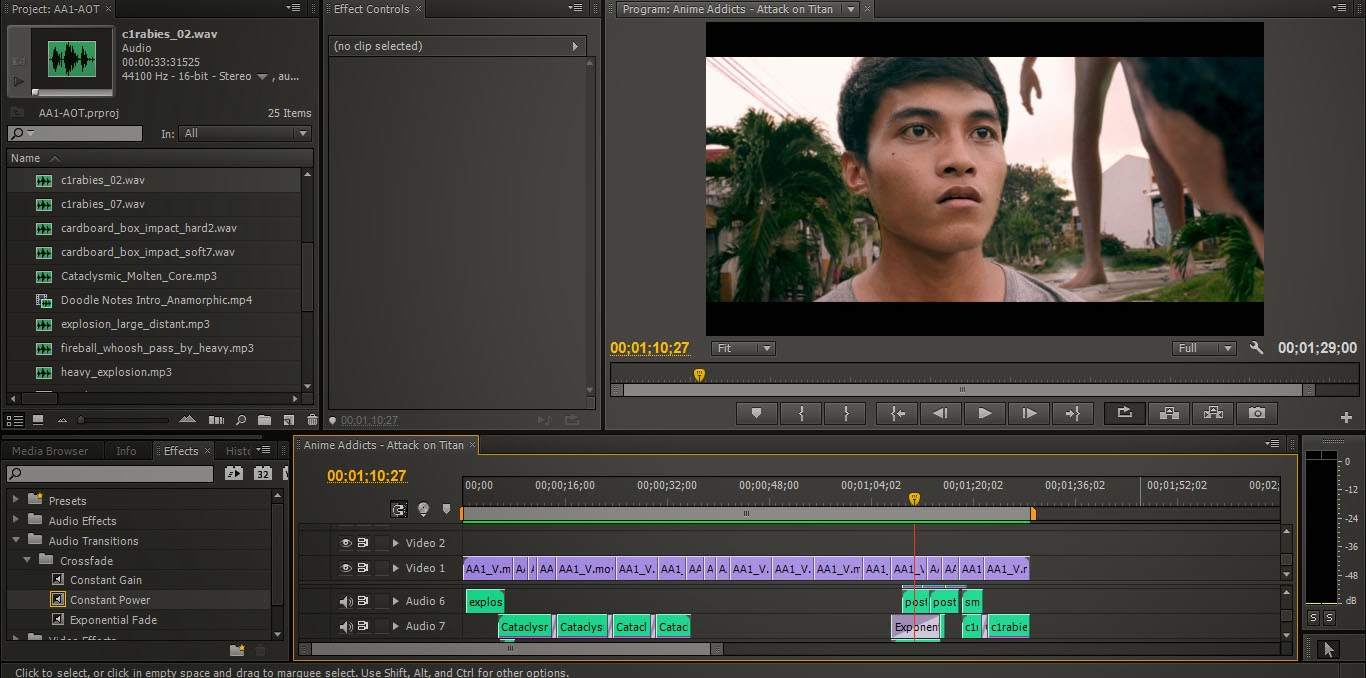Open the Project panel In: All dropdown
The image size is (1366, 678).
point(246,133)
